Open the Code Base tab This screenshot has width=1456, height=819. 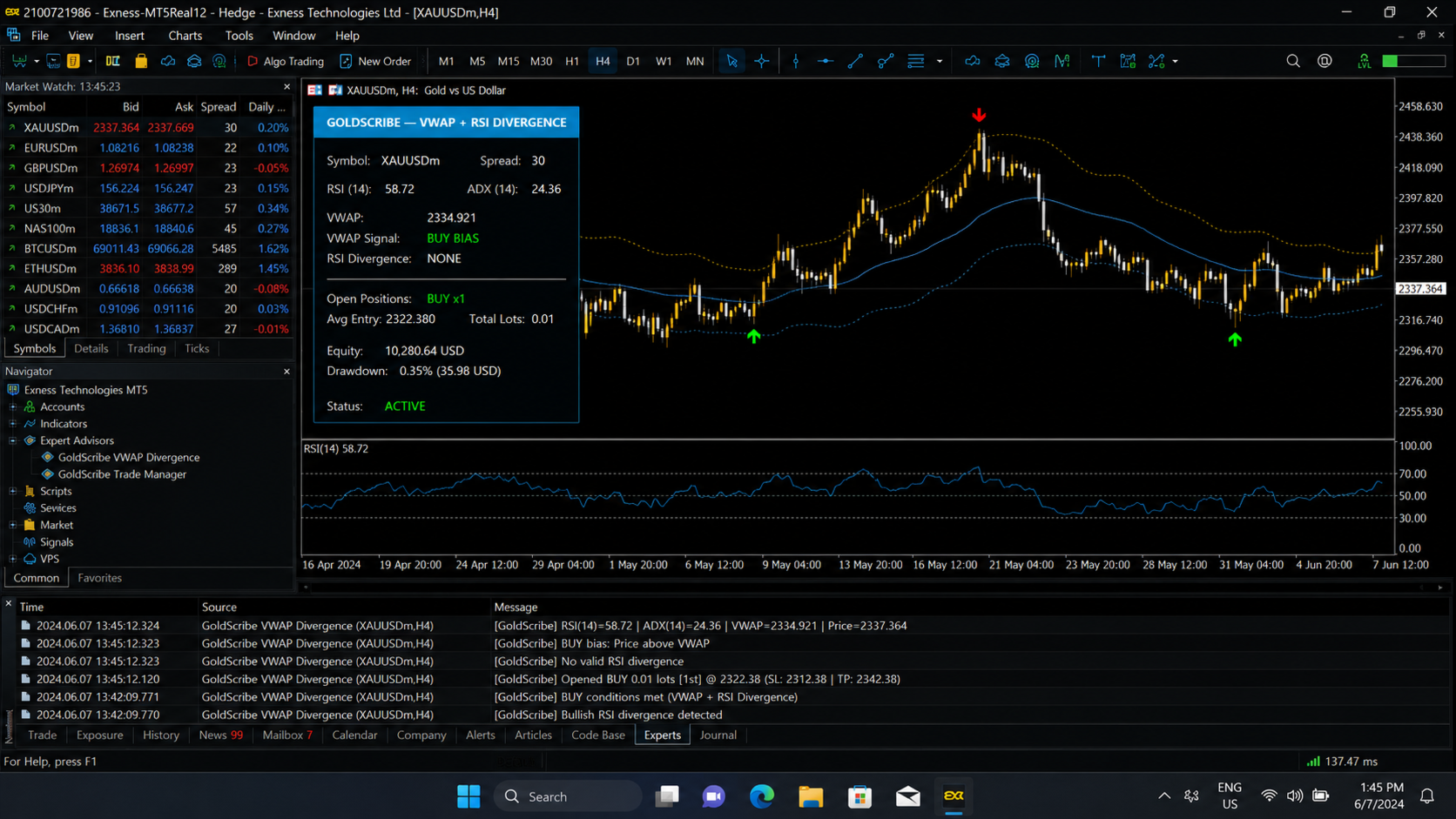[598, 735]
